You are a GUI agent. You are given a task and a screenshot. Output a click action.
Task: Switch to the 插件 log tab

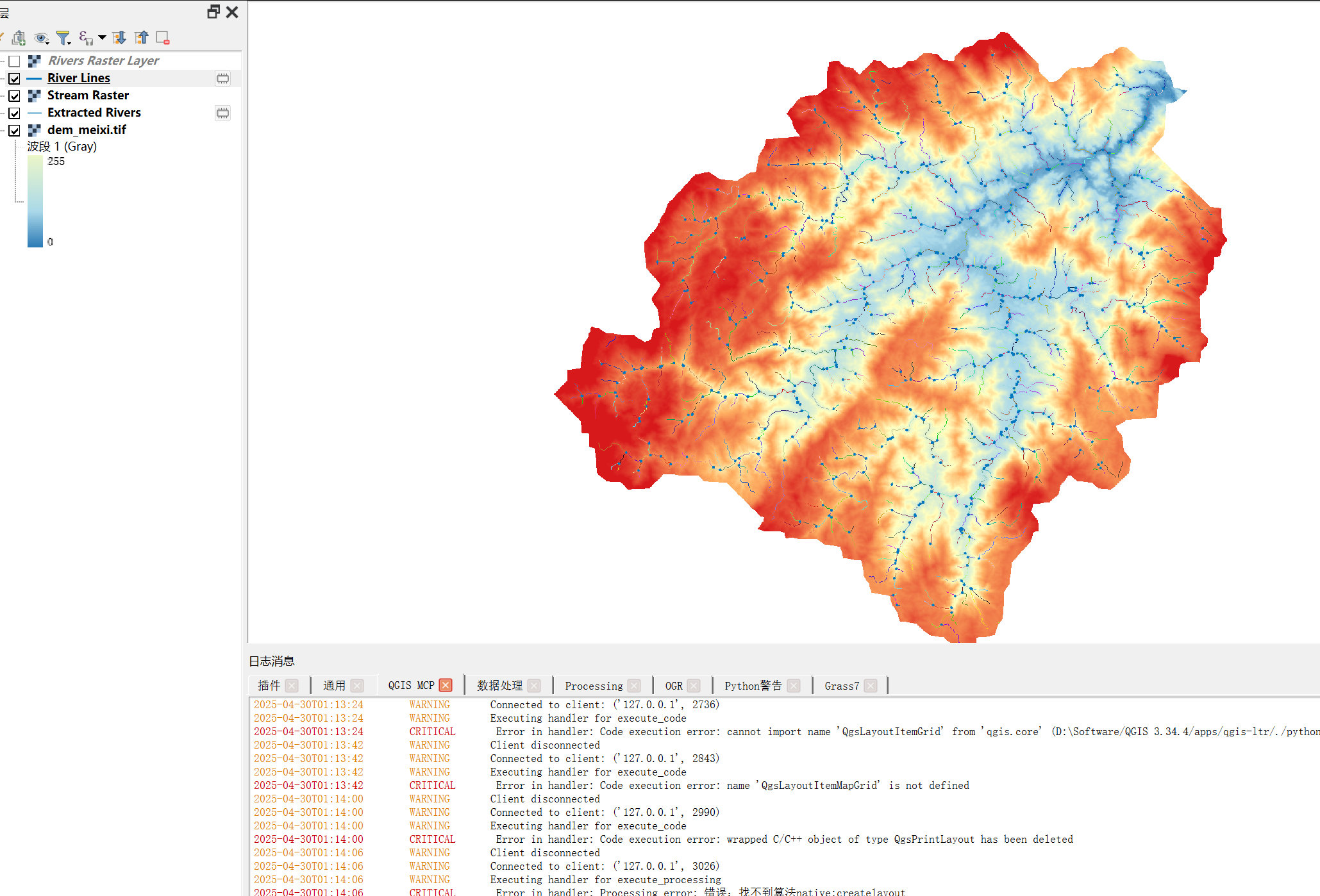[x=269, y=686]
